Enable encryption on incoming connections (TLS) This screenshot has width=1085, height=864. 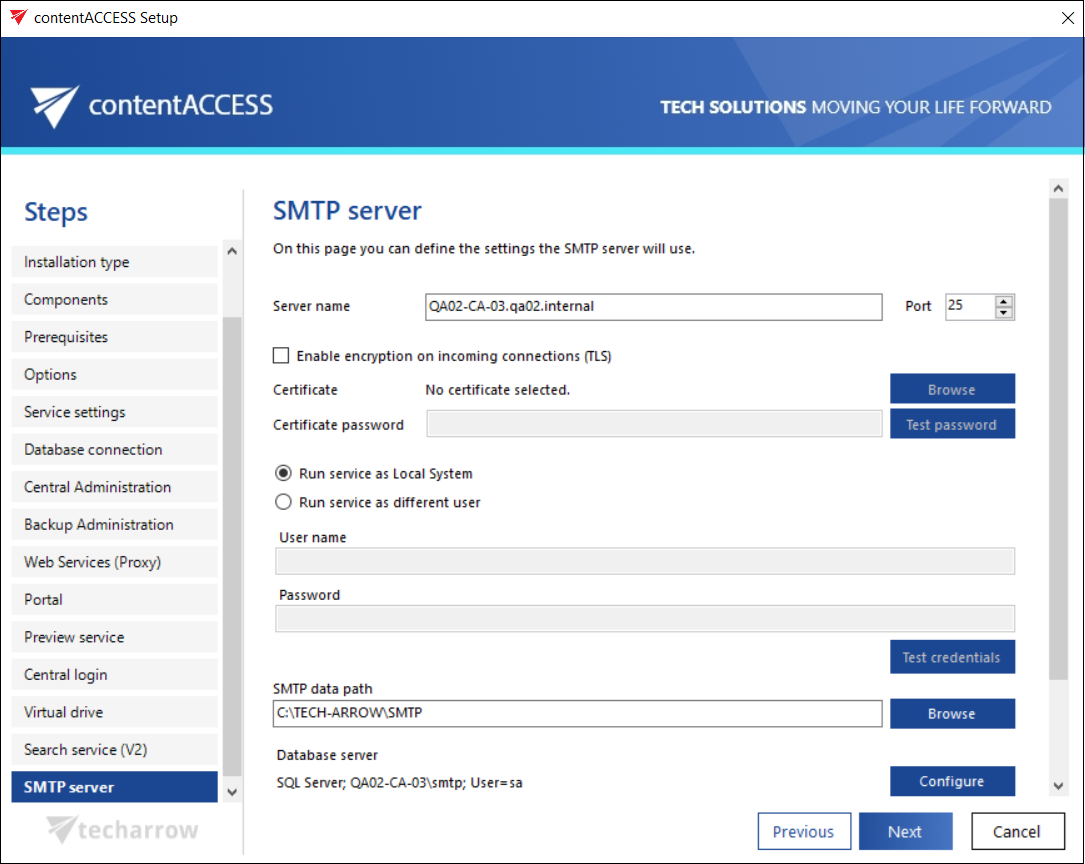tap(281, 356)
